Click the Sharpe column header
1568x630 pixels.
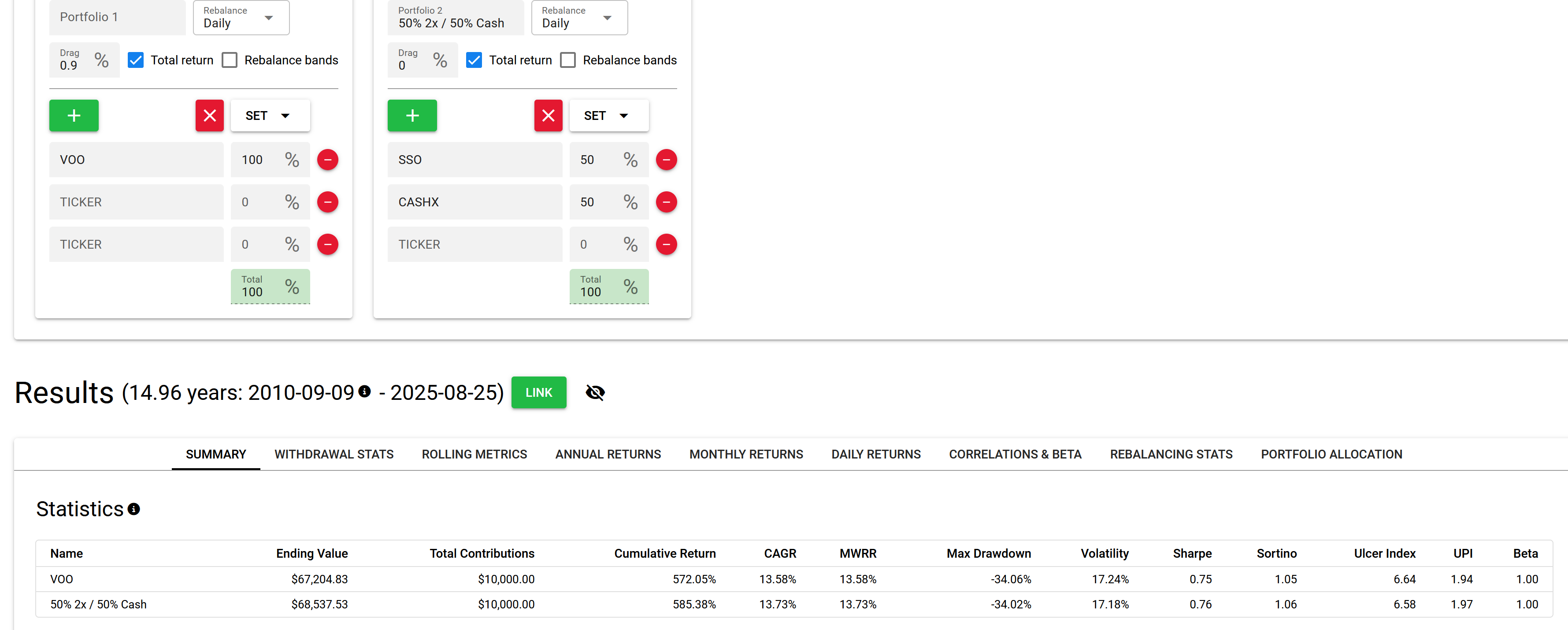1192,553
